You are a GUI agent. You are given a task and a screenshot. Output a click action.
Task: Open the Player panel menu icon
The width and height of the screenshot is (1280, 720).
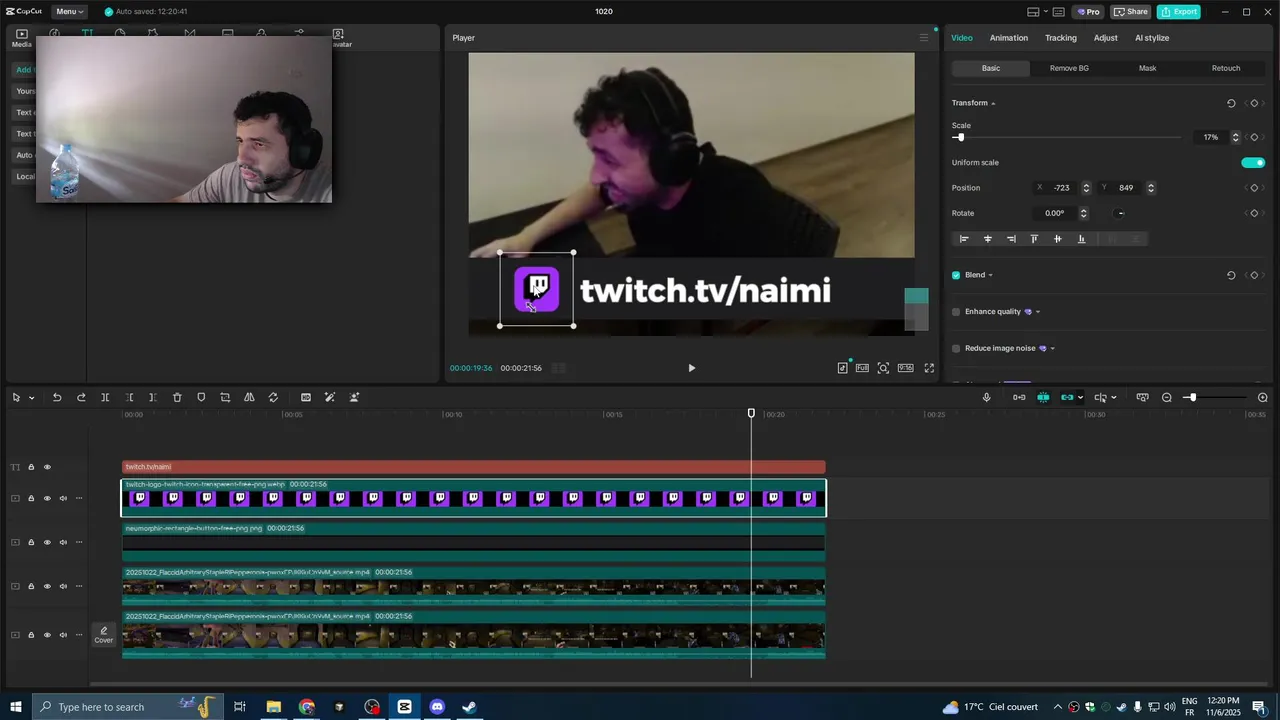pos(924,38)
